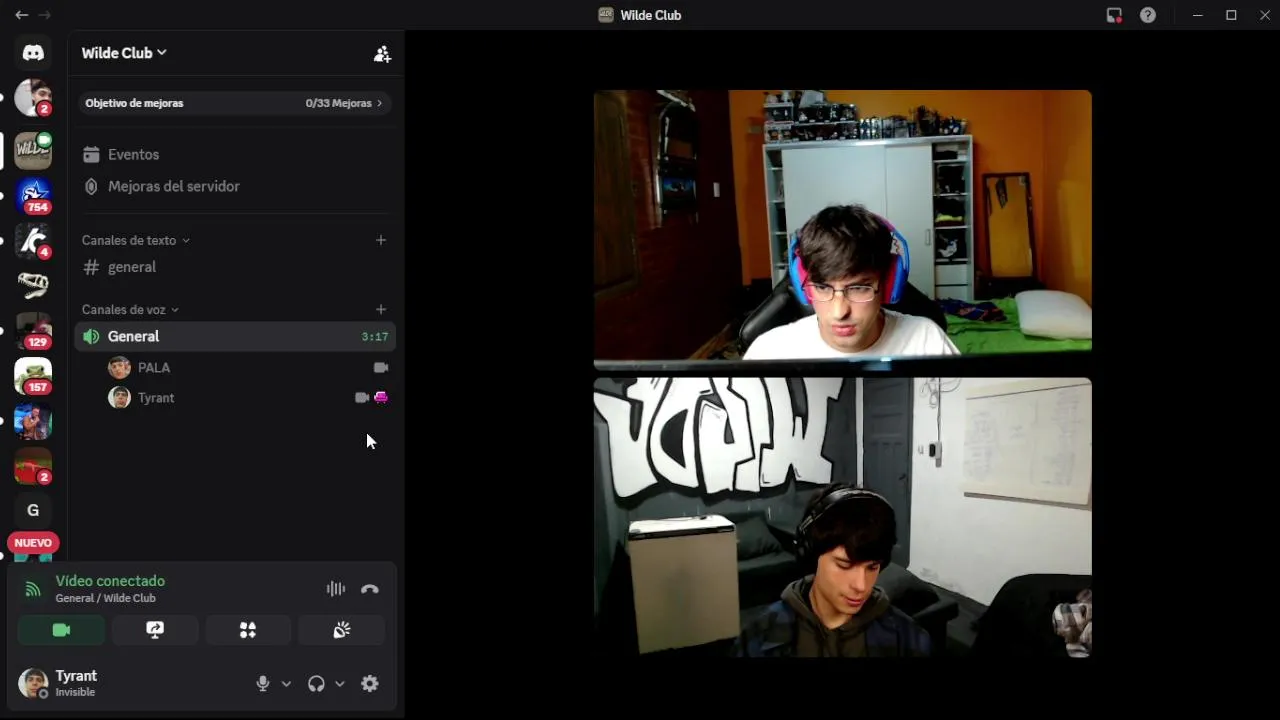Open the server labeled G

(33, 510)
